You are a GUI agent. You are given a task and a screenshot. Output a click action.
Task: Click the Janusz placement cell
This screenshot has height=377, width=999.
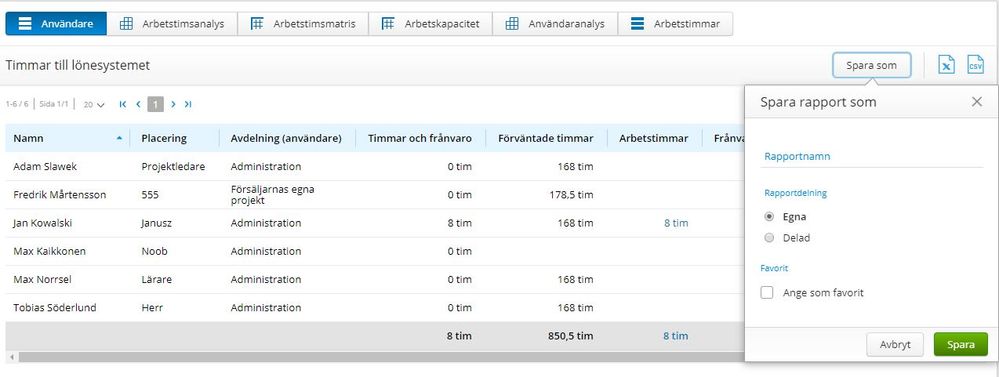pyautogui.click(x=156, y=223)
